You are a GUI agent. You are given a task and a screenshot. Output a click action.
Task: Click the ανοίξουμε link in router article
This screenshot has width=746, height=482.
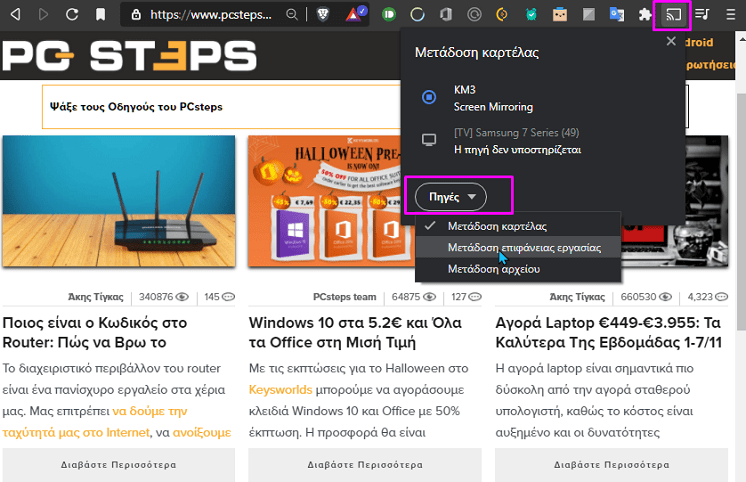pyautogui.click(x=202, y=433)
